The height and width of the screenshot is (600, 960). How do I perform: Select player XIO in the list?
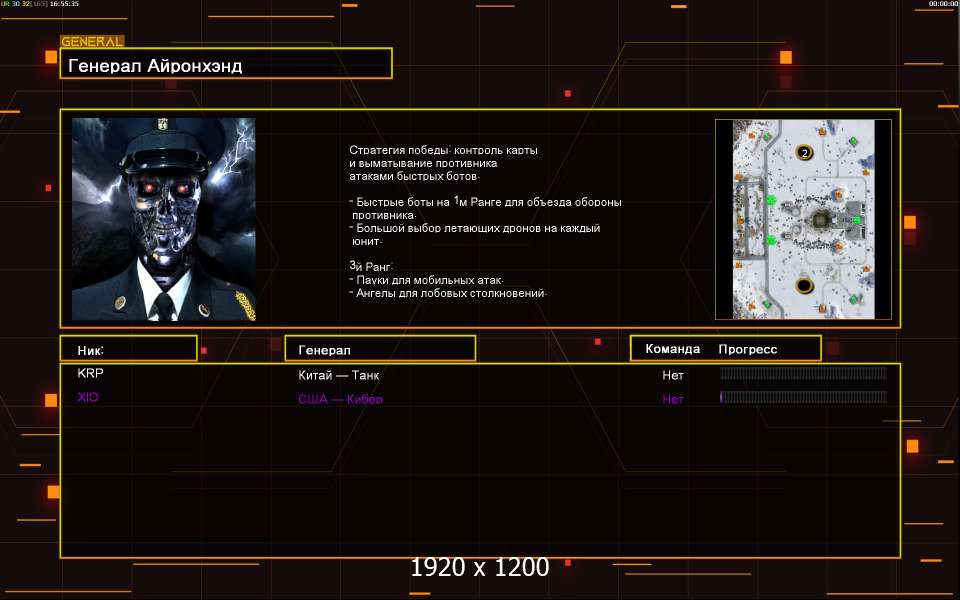click(x=88, y=397)
